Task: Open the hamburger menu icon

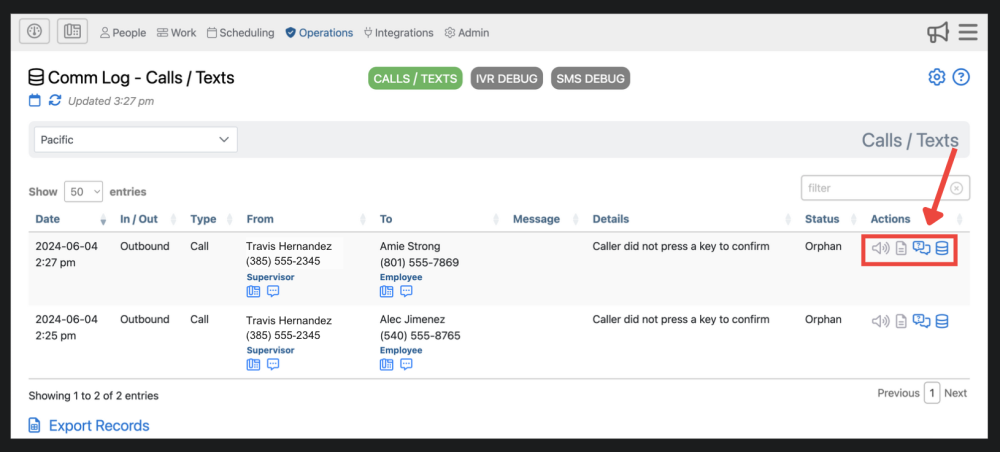Action: pyautogui.click(x=968, y=33)
